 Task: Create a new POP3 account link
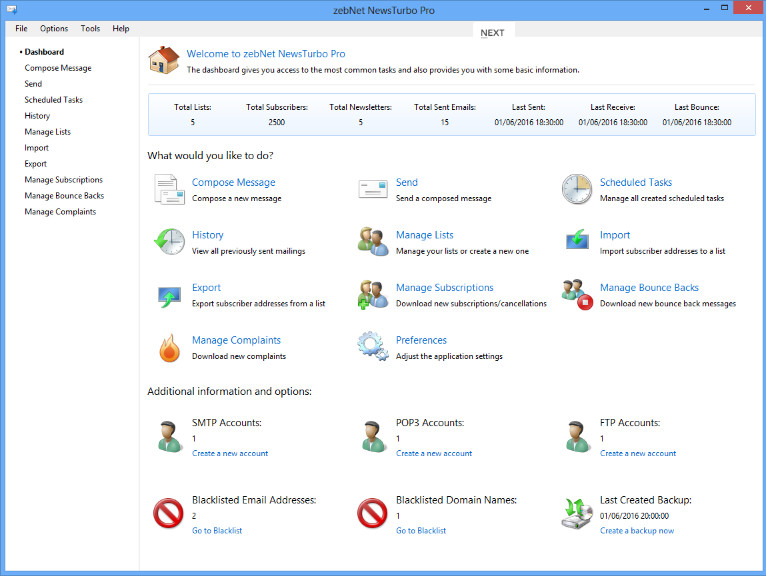(x=434, y=453)
